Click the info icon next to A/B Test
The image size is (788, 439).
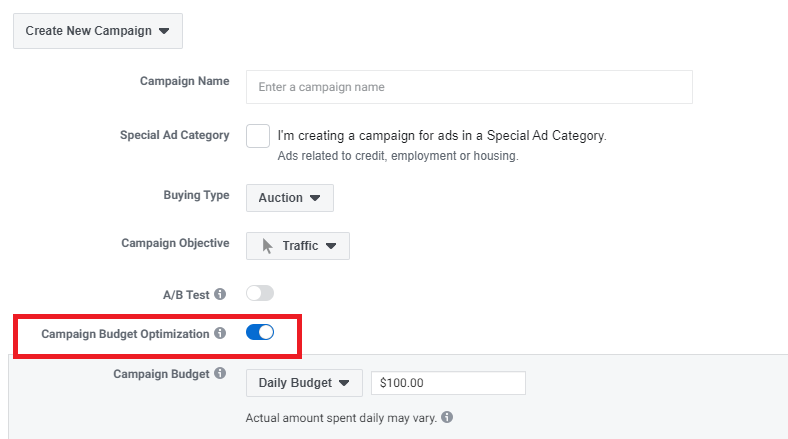[220, 294]
